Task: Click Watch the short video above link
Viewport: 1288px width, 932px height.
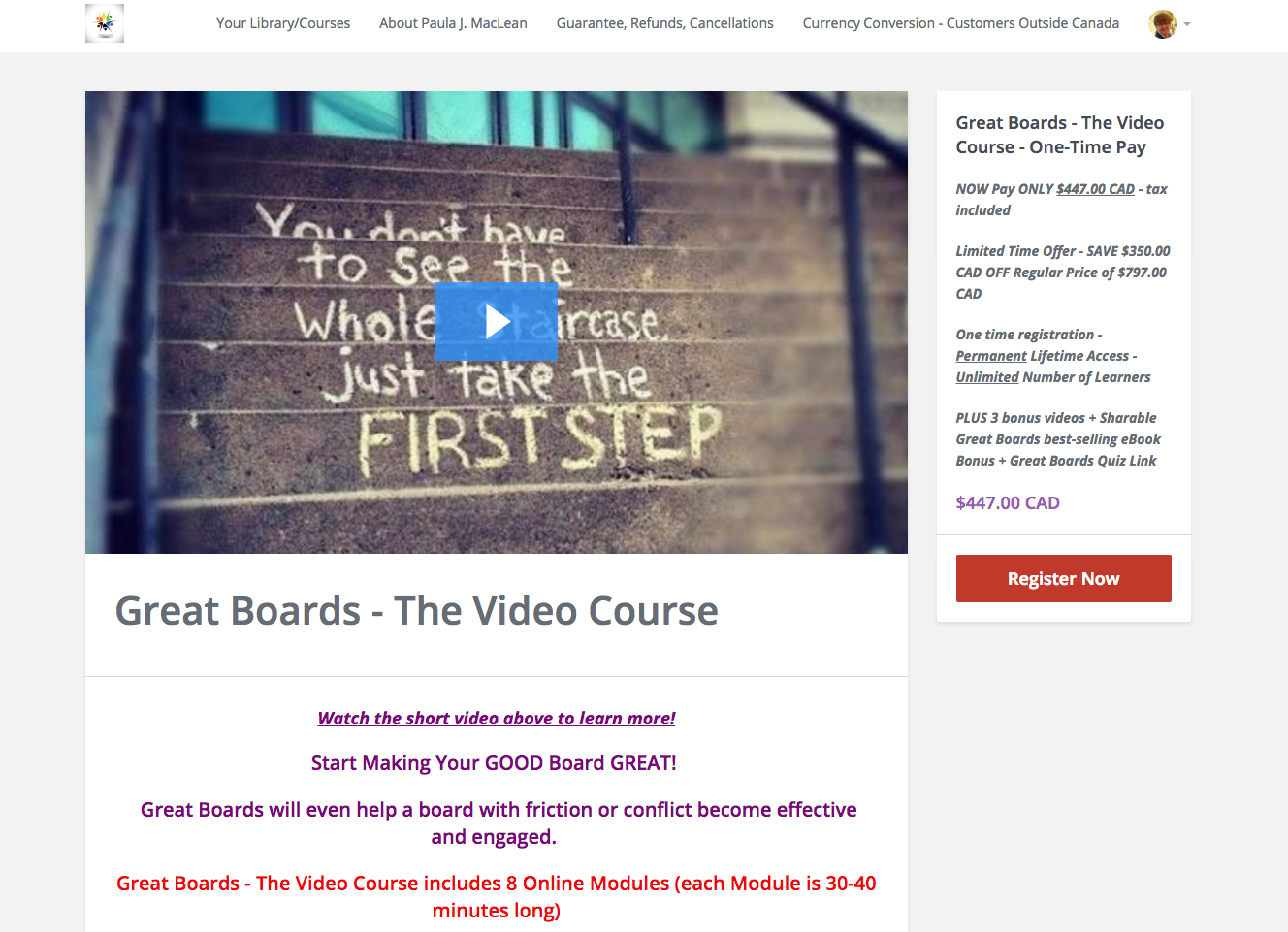Action: coord(497,718)
